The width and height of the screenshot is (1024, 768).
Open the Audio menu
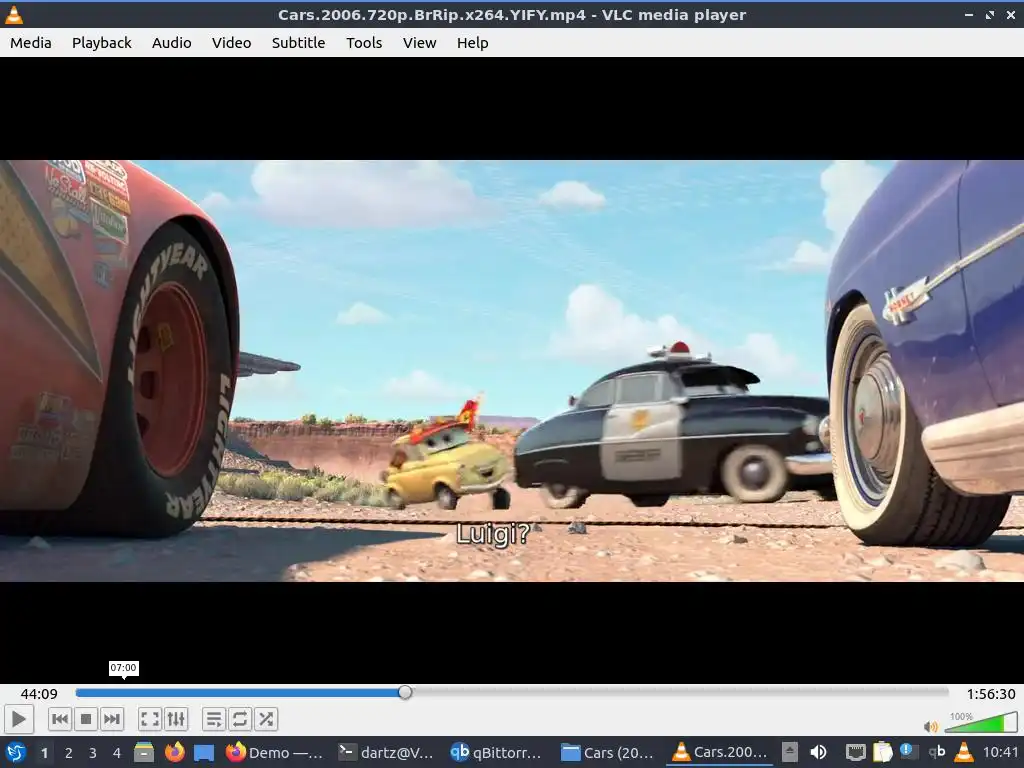(x=172, y=42)
